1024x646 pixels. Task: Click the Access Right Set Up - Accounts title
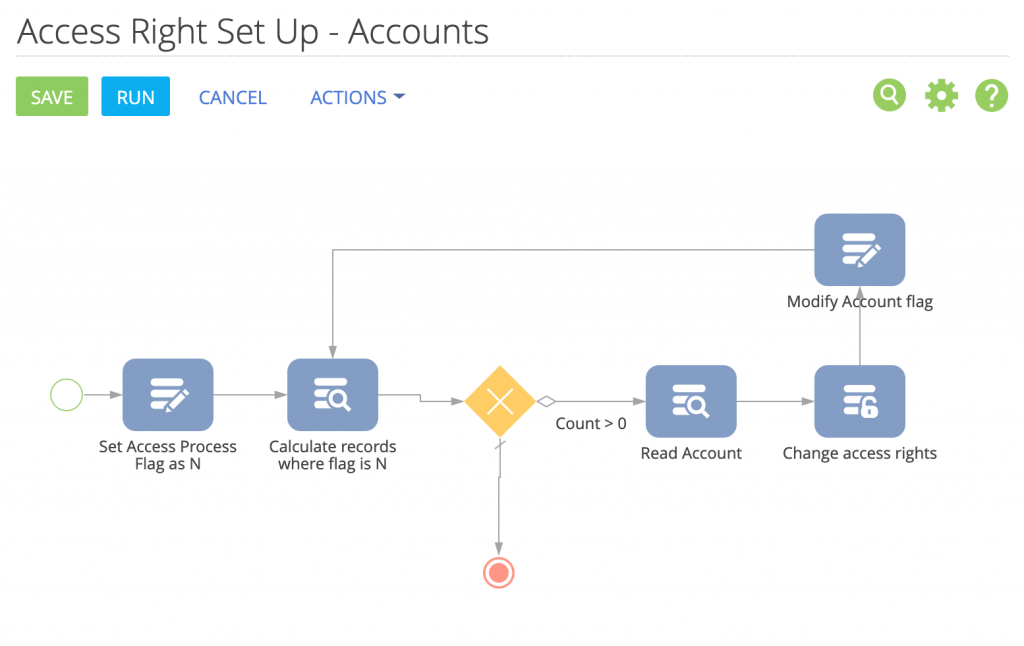tap(253, 31)
